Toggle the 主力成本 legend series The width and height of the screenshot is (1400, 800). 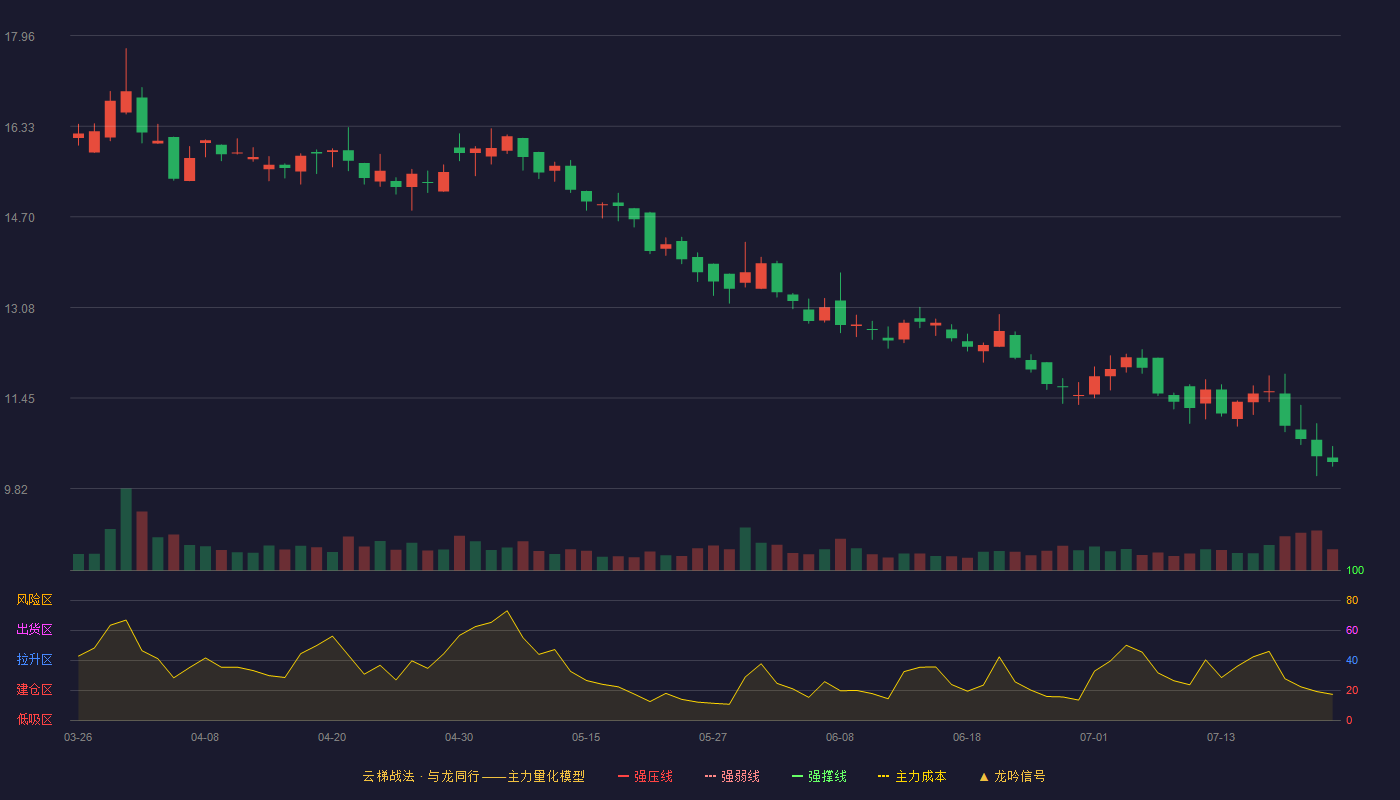click(x=912, y=776)
